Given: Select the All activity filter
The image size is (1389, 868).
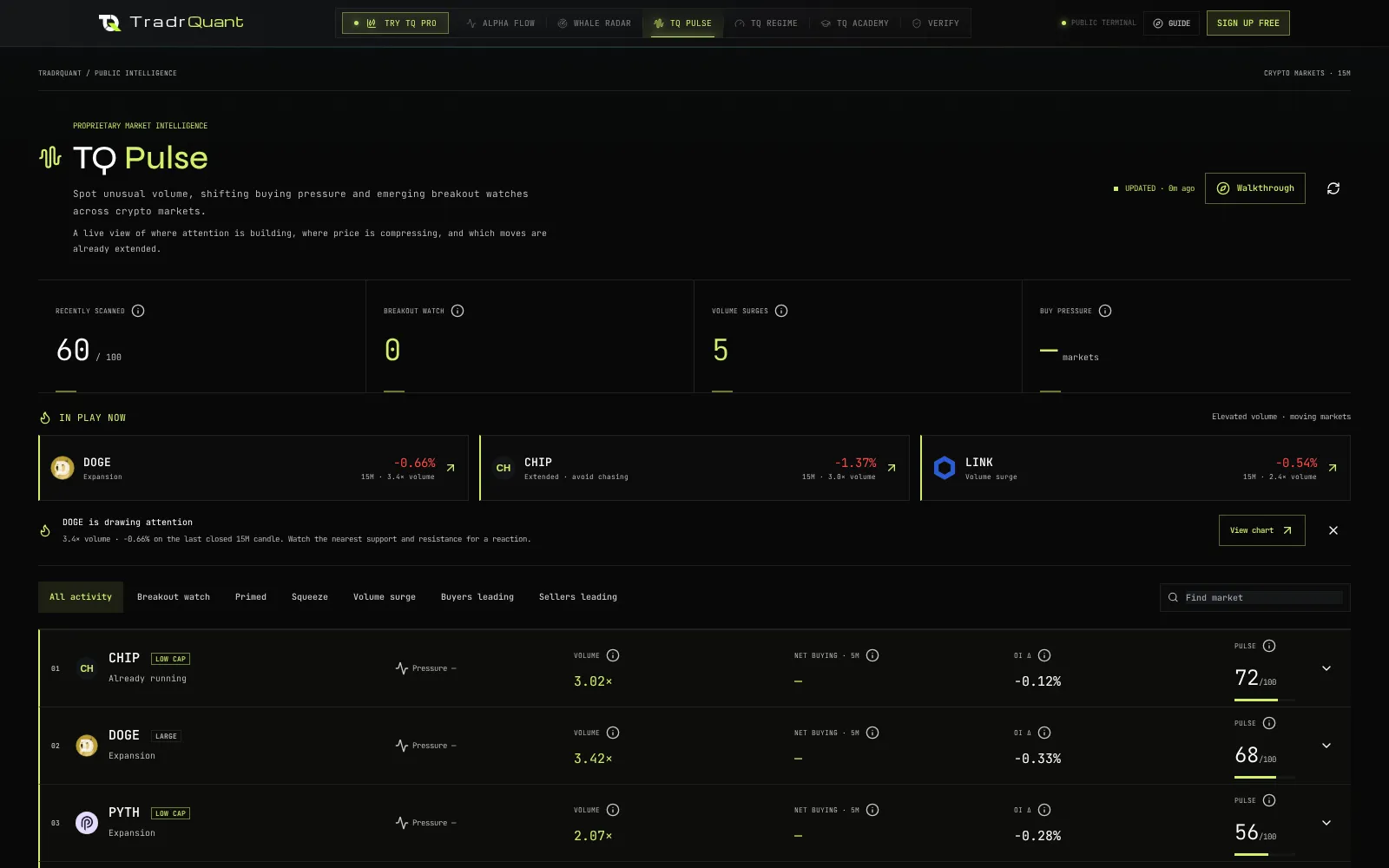Looking at the screenshot, I should 81,597.
